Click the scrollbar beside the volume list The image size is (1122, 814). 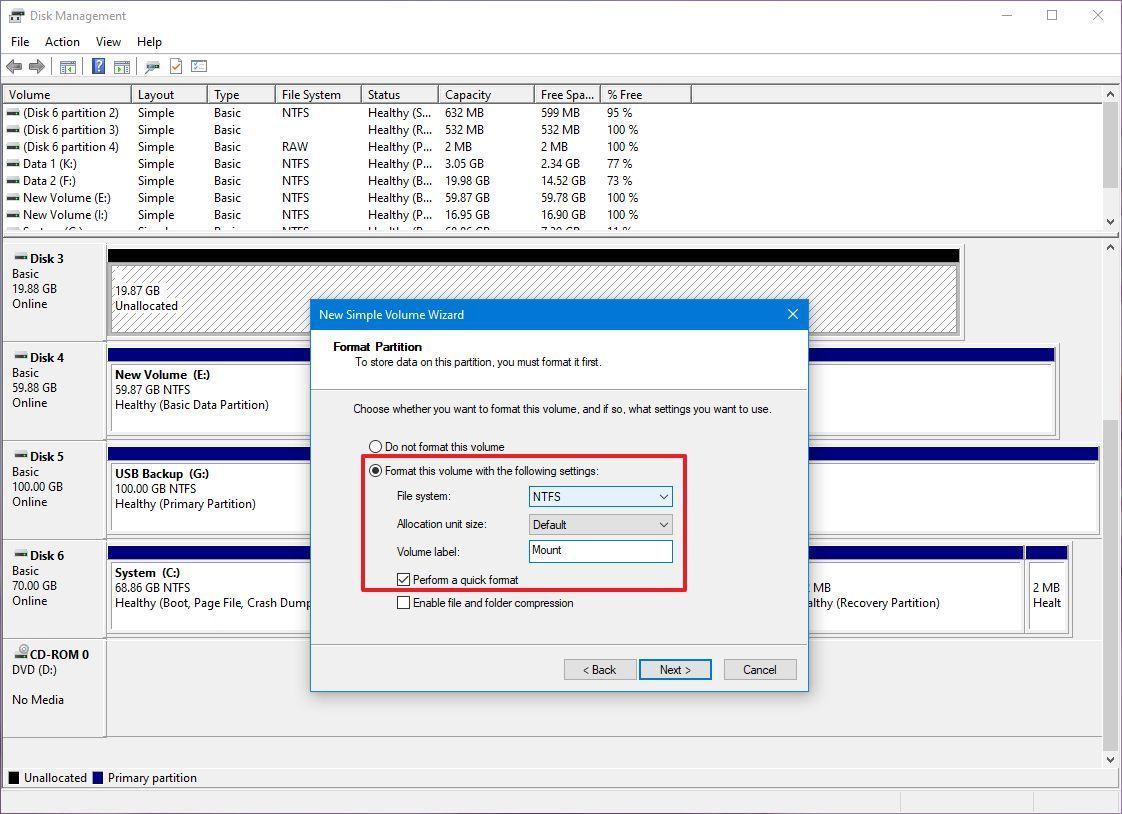(1110, 160)
